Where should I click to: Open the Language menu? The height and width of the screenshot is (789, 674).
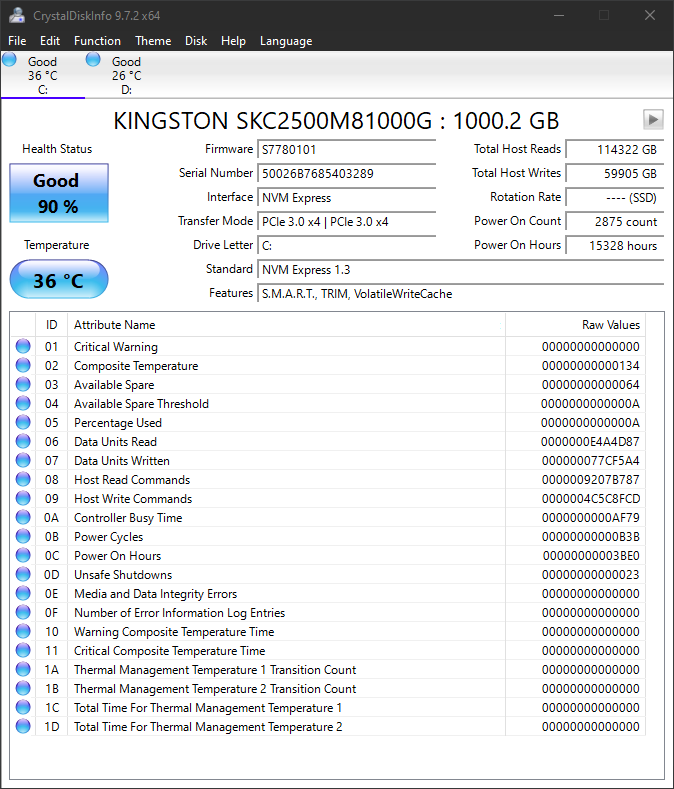[x=286, y=41]
